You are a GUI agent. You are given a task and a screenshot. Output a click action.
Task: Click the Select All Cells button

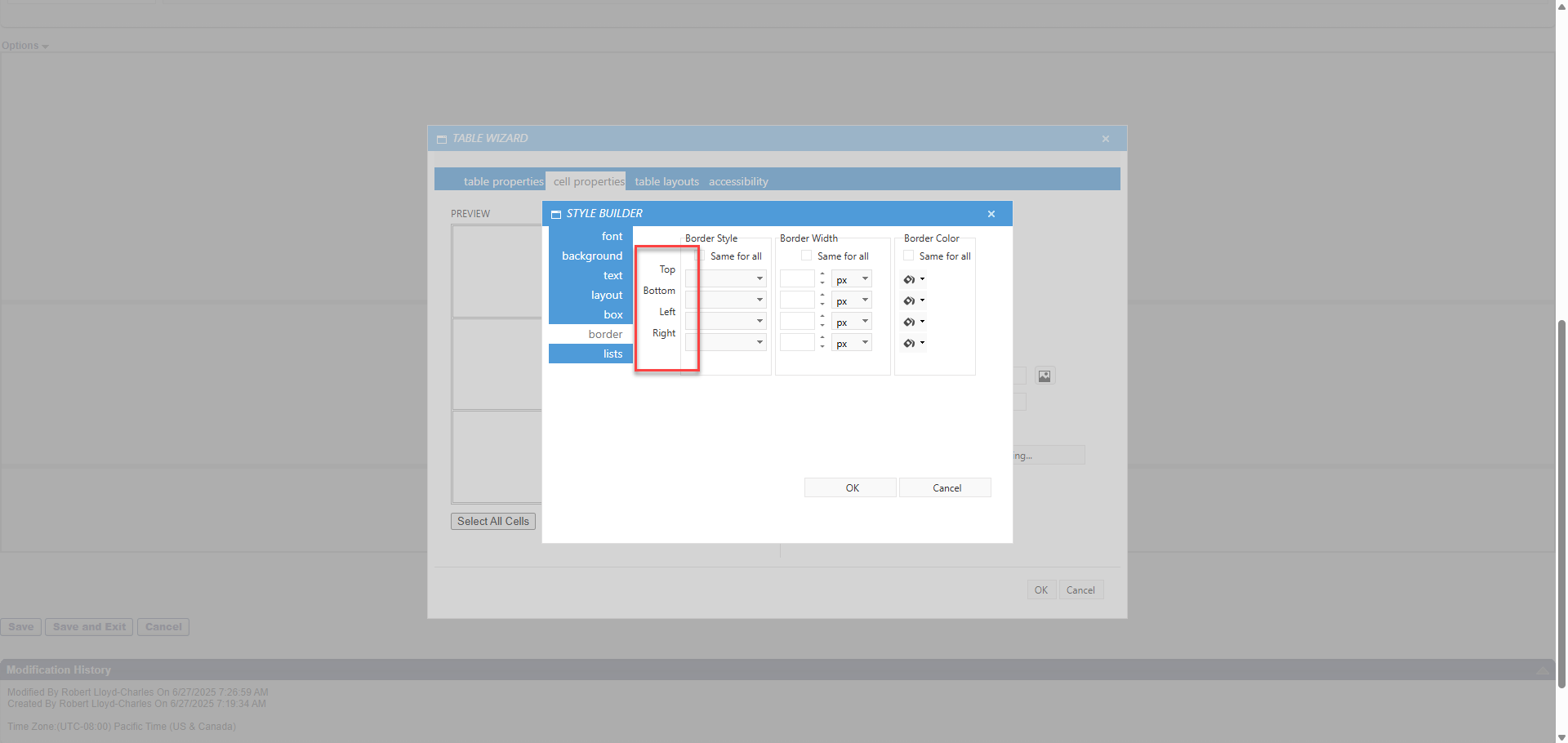(x=492, y=521)
